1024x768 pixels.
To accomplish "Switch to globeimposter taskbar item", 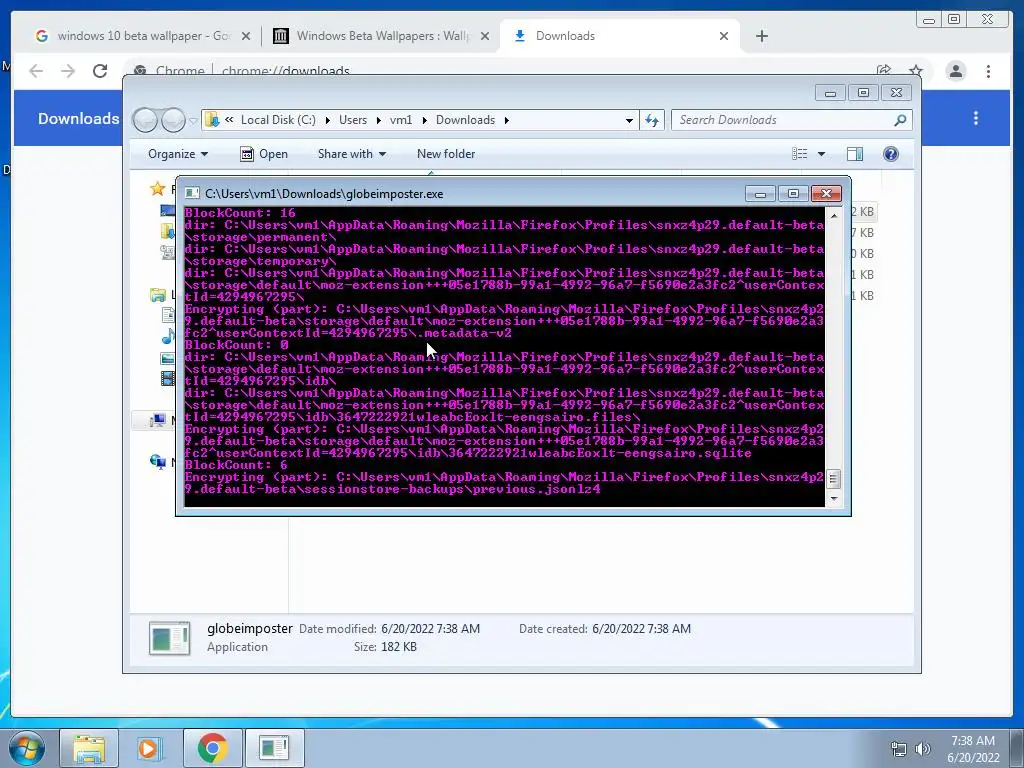I will 274,748.
